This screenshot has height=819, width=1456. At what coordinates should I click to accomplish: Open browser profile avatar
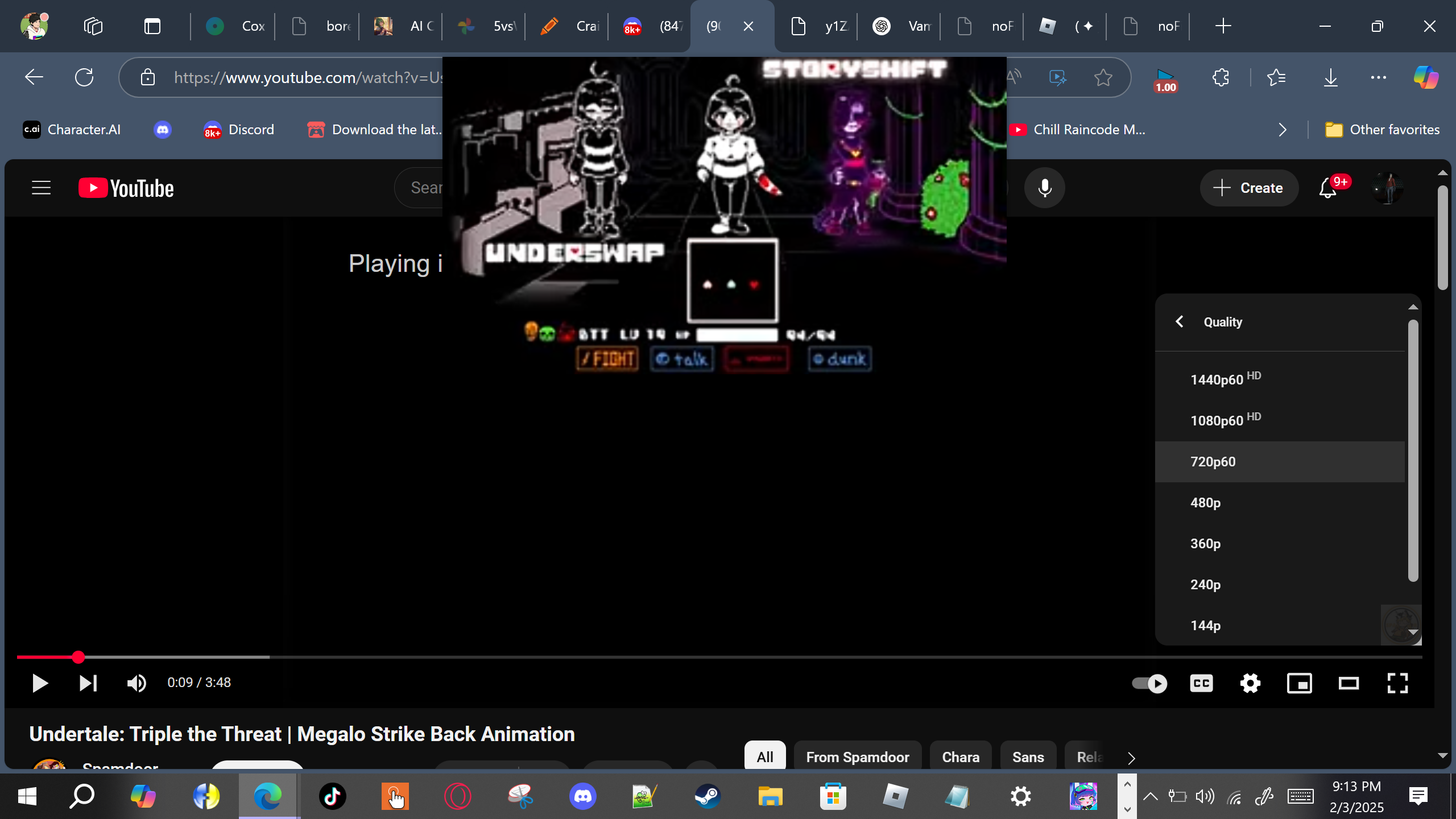pos(34,26)
